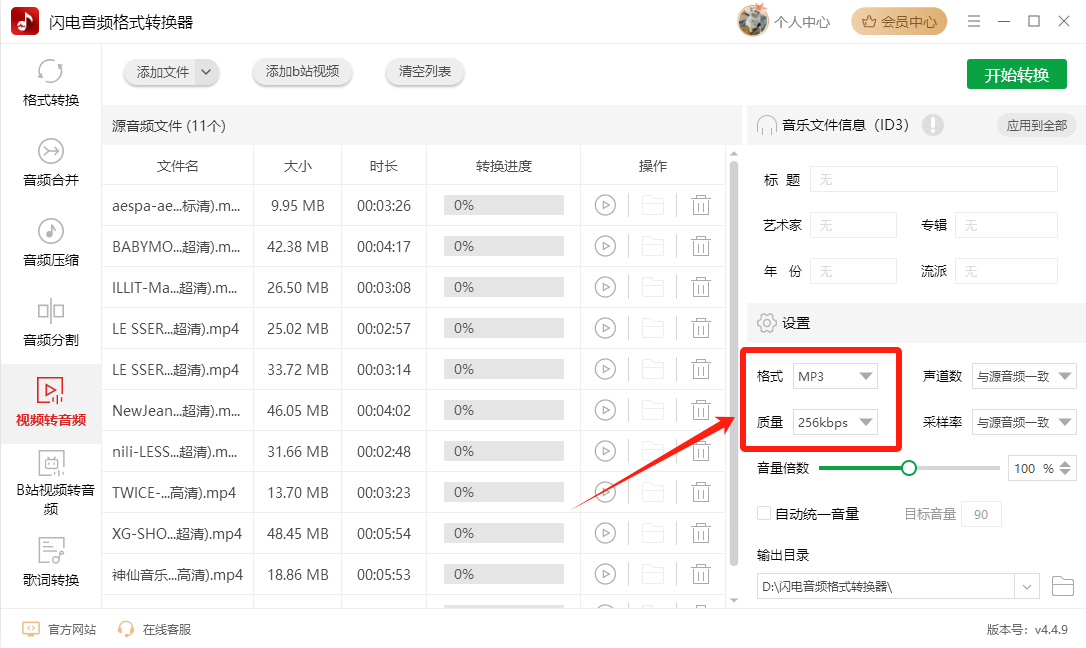
Task: Delete the TWICE file row
Action: [x=701, y=492]
